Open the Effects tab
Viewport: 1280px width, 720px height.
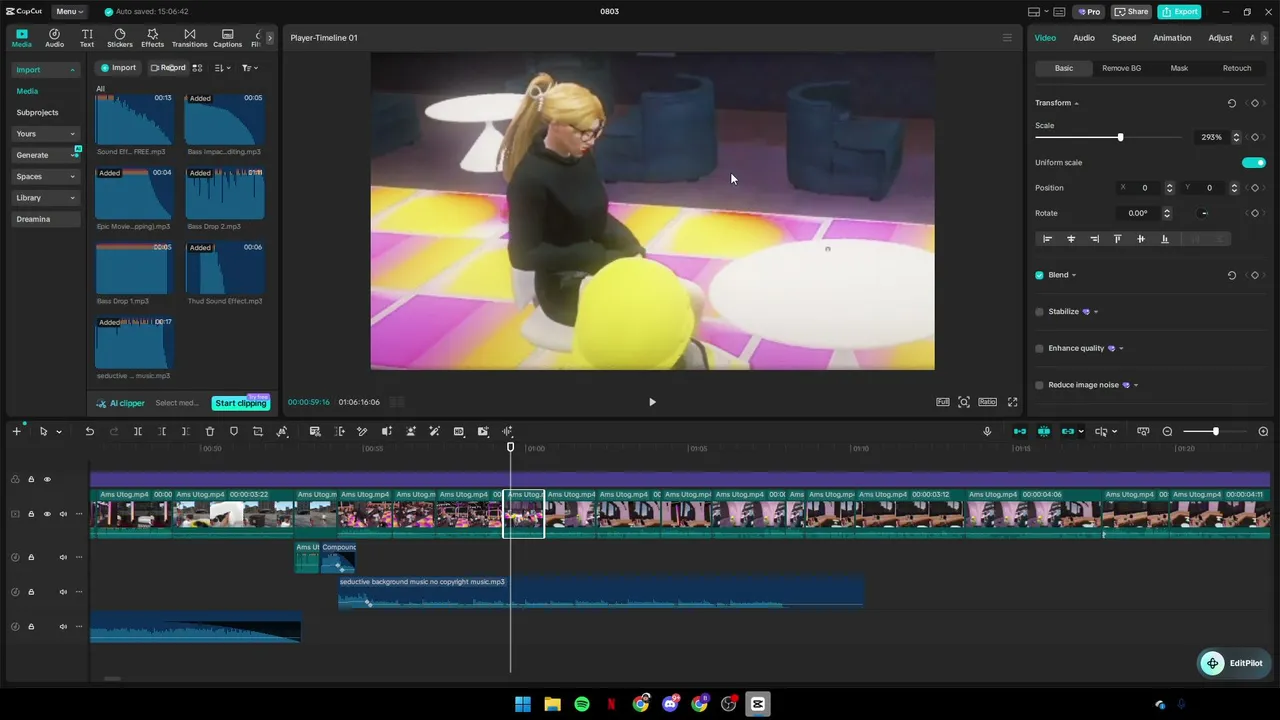[152, 38]
